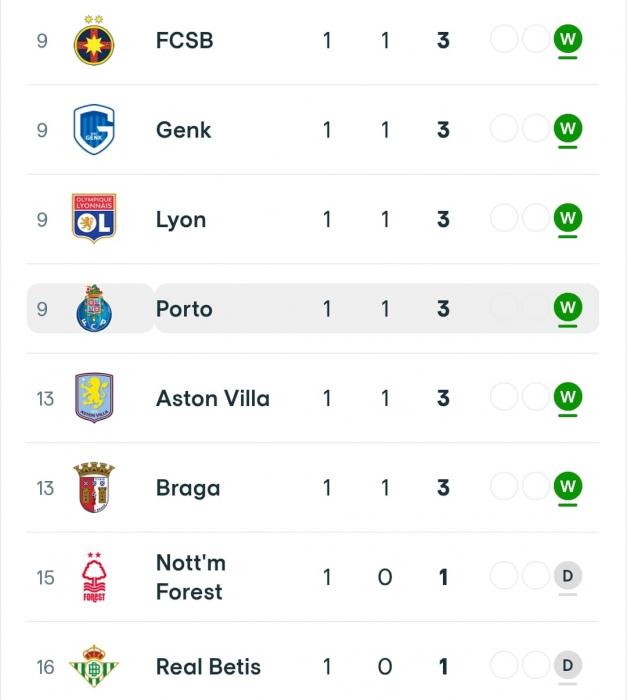Click the Porto club crest
This screenshot has width=627, height=700.
click(x=94, y=308)
